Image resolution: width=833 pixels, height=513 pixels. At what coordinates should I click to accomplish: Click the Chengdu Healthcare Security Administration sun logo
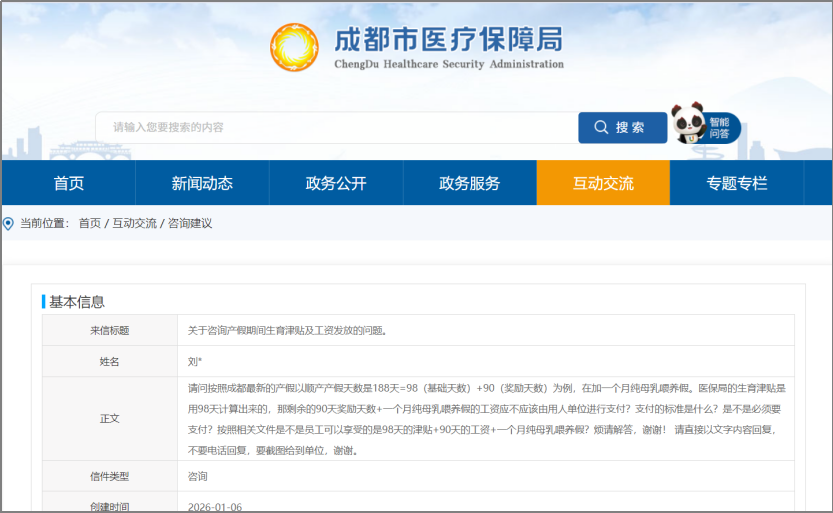(295, 47)
